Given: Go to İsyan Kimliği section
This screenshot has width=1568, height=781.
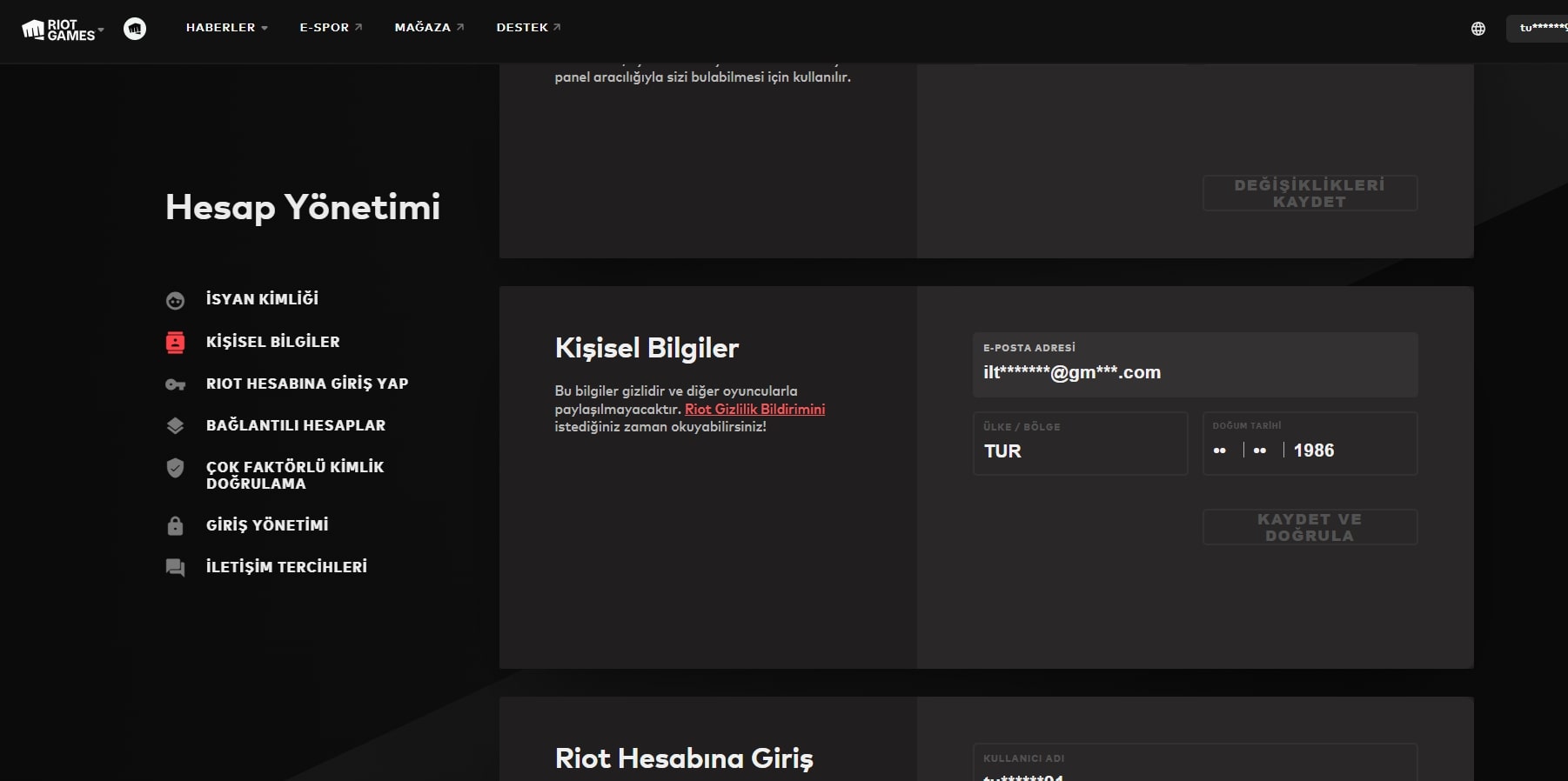Looking at the screenshot, I should click(262, 299).
